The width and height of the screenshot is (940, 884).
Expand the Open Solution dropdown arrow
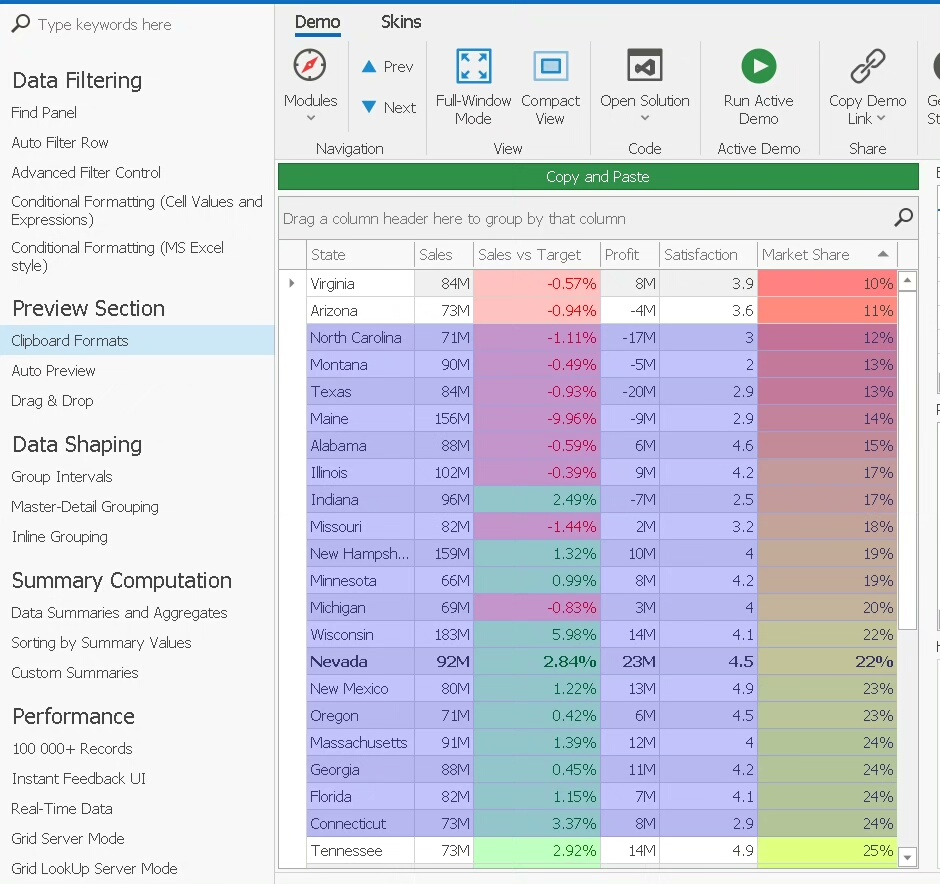point(644,118)
